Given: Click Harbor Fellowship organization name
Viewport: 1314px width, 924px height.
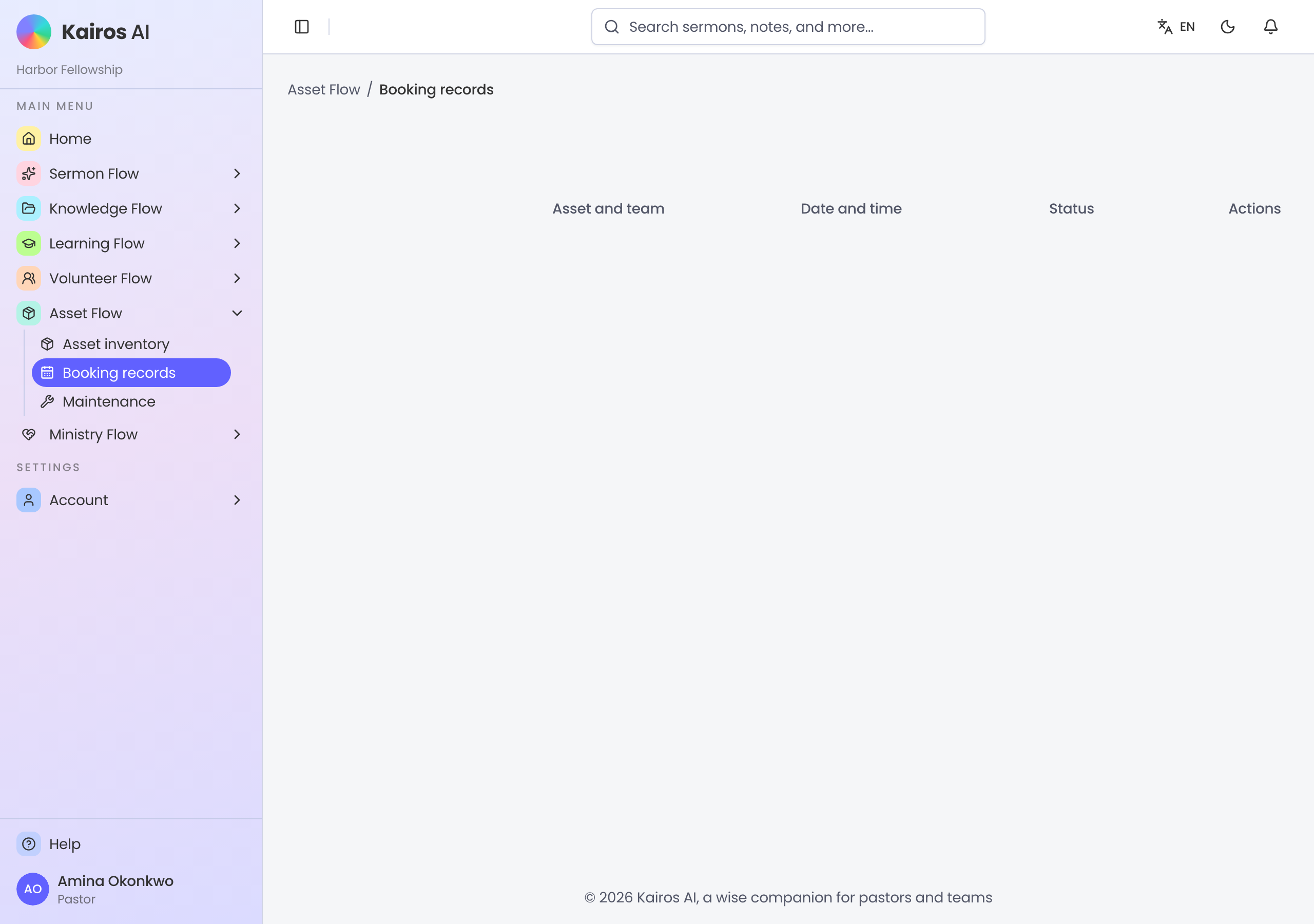Looking at the screenshot, I should coord(69,70).
